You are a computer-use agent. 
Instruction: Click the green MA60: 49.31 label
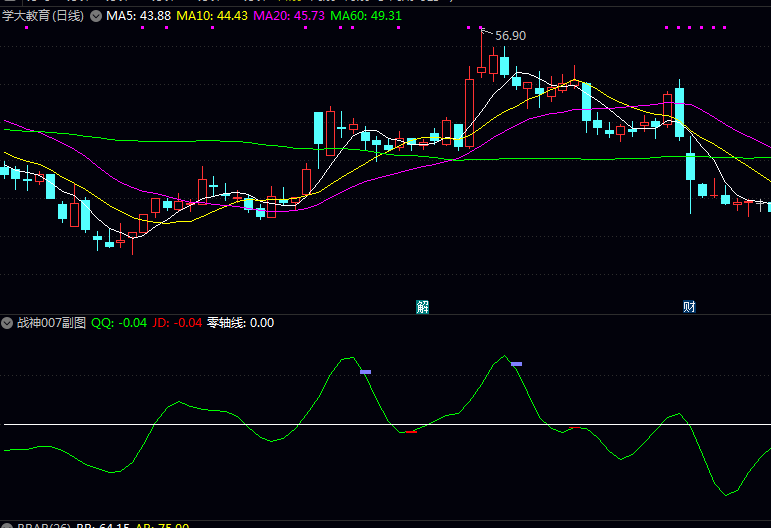(x=366, y=17)
